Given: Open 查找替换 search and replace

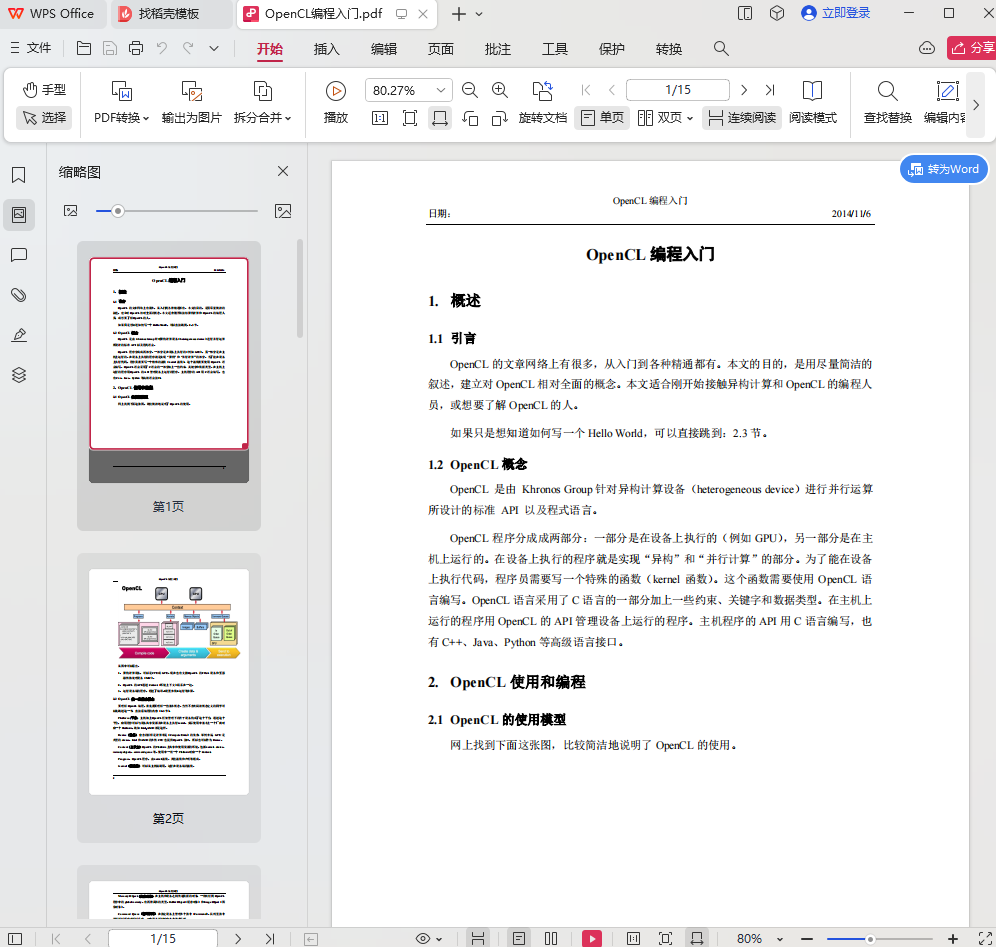Looking at the screenshot, I should (887, 103).
